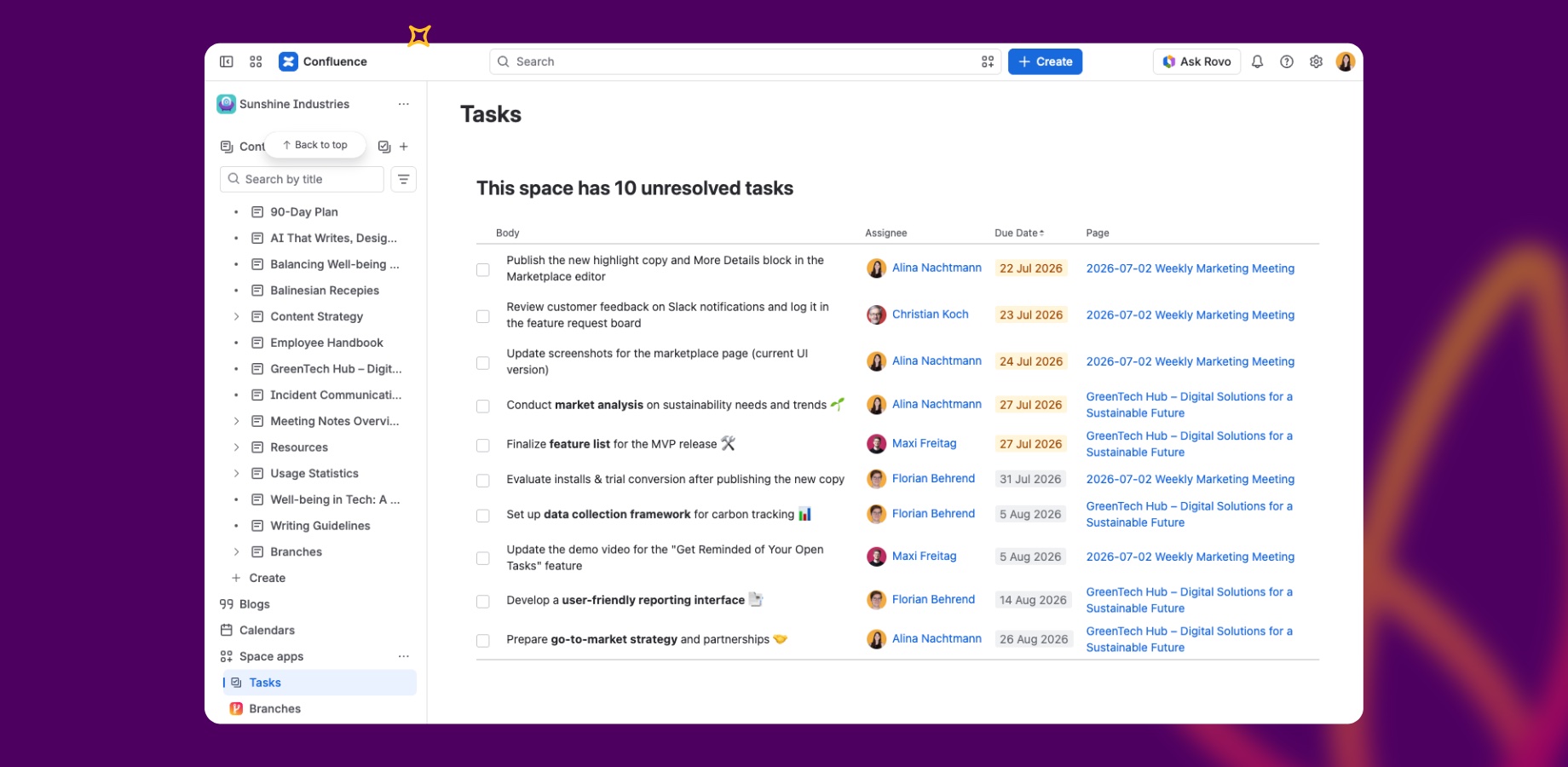Expand the Meeting Notes Overview tree item

tap(236, 421)
